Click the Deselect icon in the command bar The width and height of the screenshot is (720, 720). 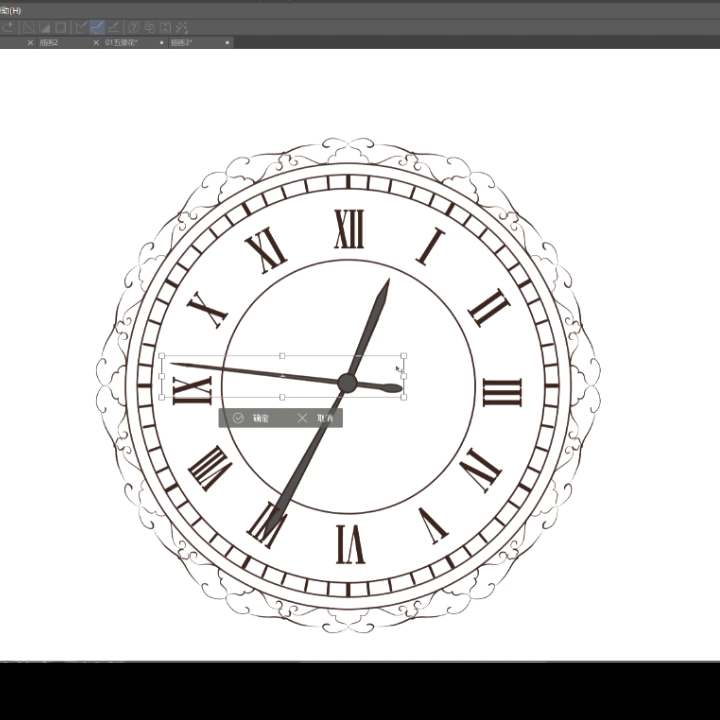pos(28,27)
